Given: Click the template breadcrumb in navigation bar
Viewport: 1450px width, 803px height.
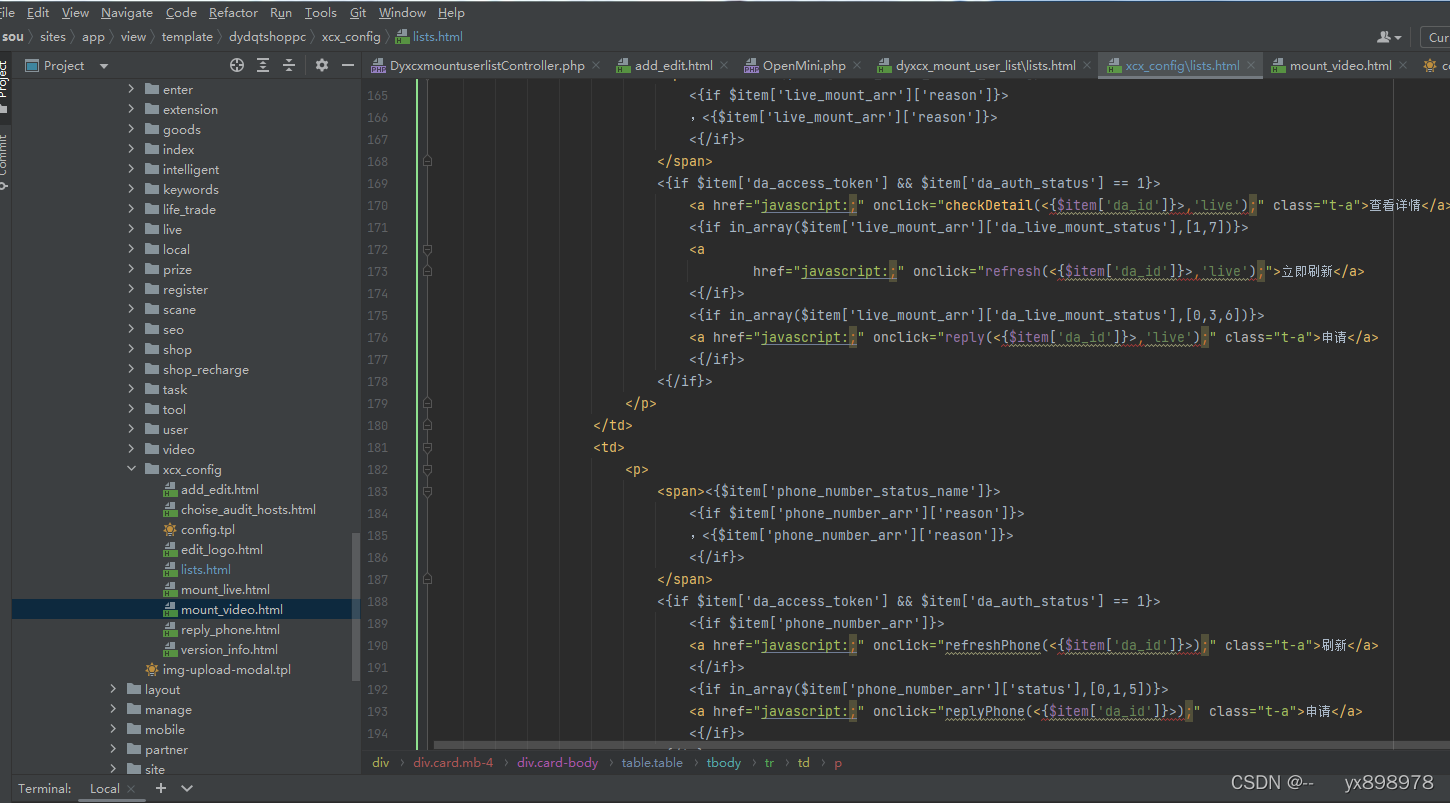Looking at the screenshot, I should [x=187, y=37].
